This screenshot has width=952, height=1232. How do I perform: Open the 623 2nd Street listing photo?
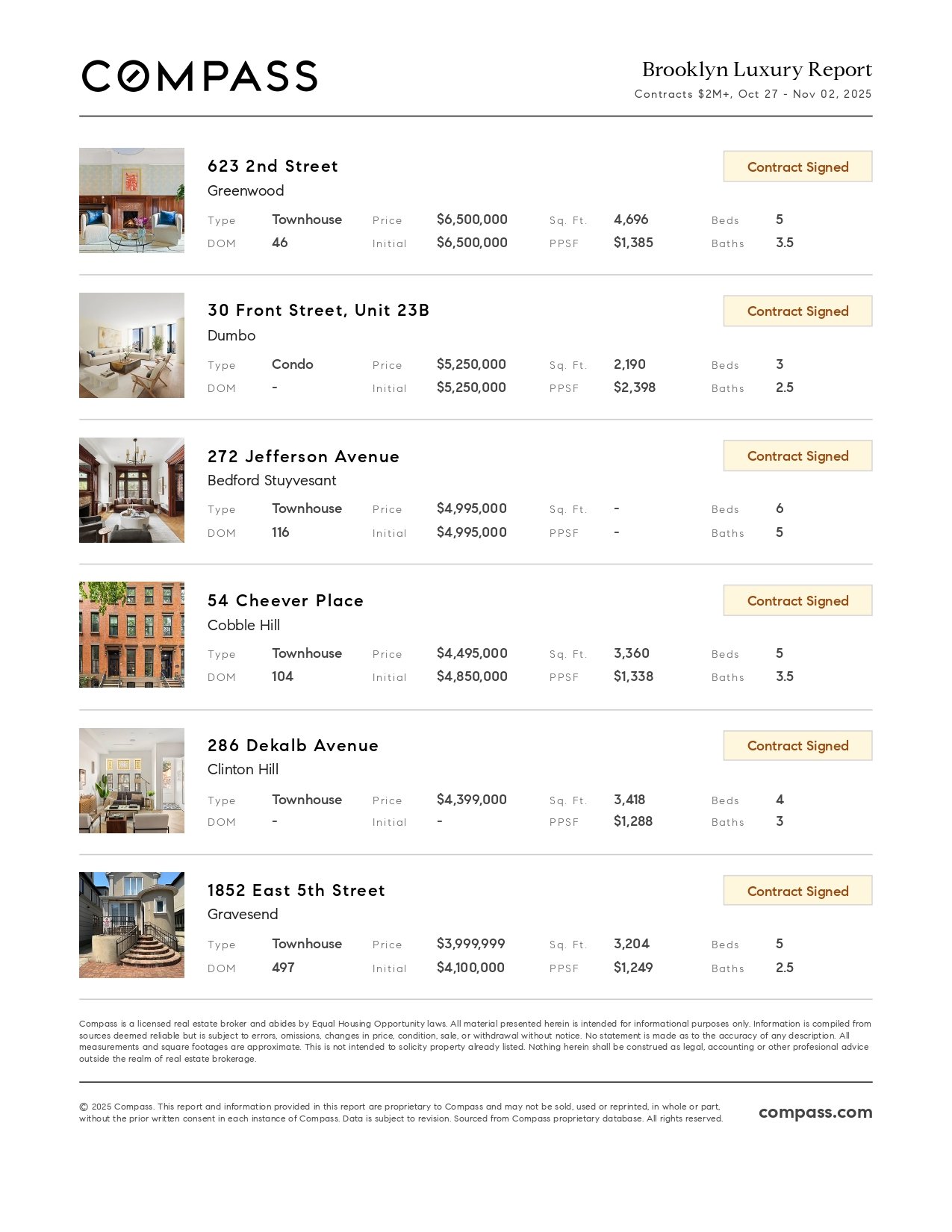click(x=131, y=200)
